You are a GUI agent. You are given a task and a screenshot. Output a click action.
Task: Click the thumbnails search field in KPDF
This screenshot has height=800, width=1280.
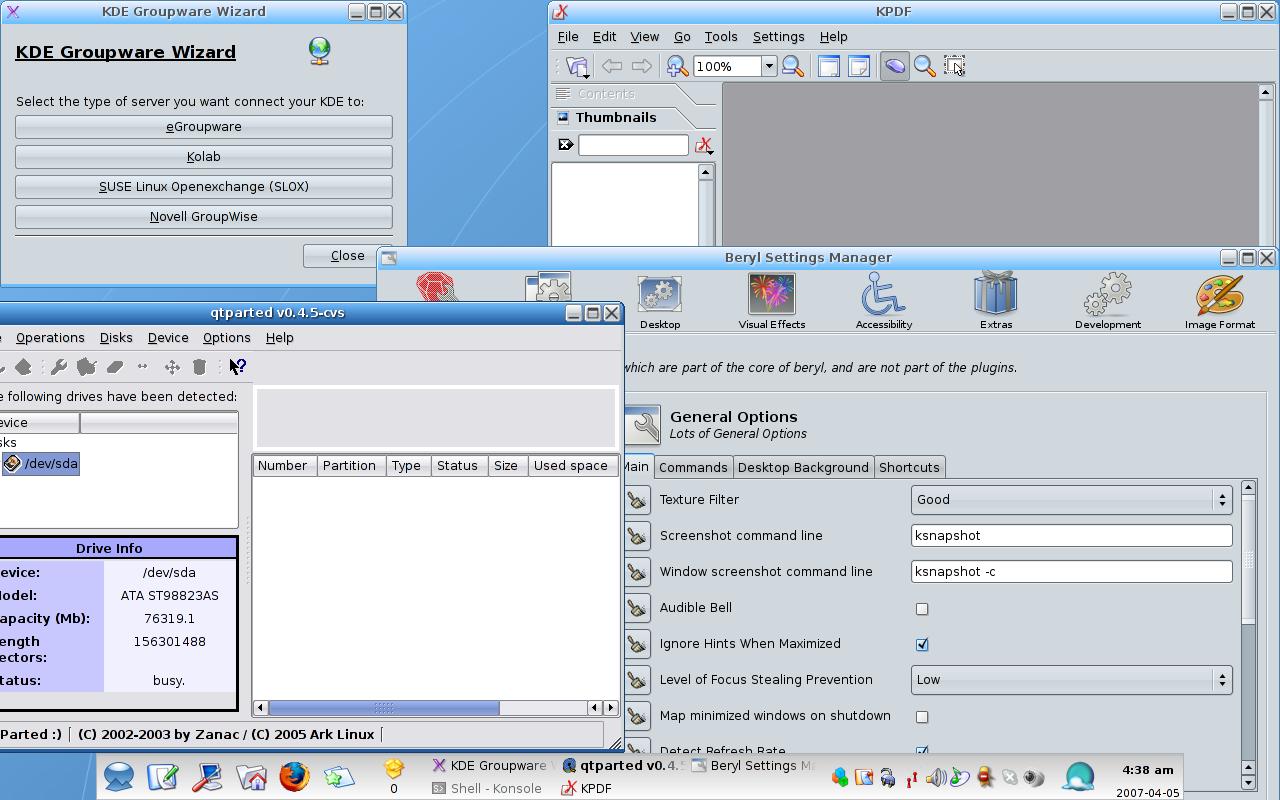click(633, 146)
